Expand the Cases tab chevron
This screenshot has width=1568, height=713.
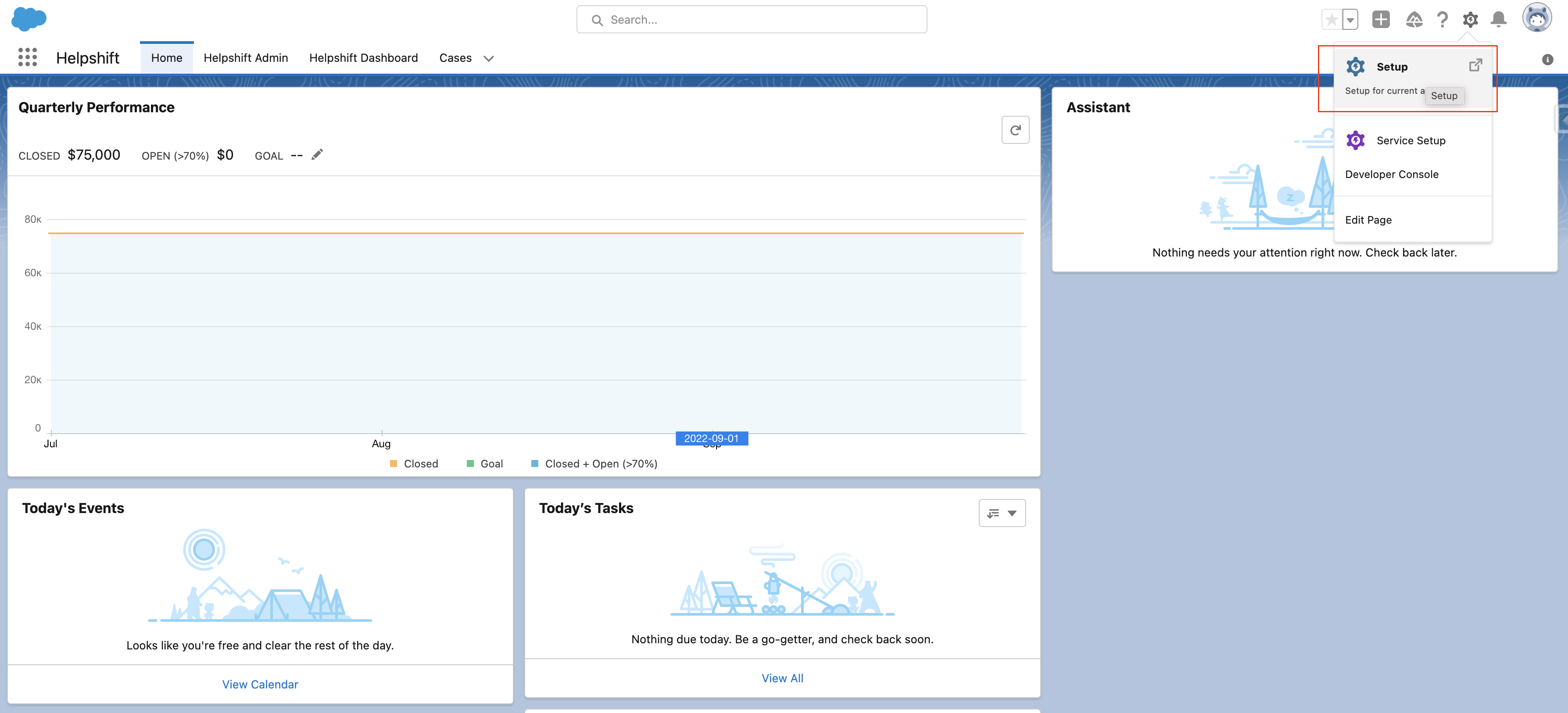coord(488,59)
